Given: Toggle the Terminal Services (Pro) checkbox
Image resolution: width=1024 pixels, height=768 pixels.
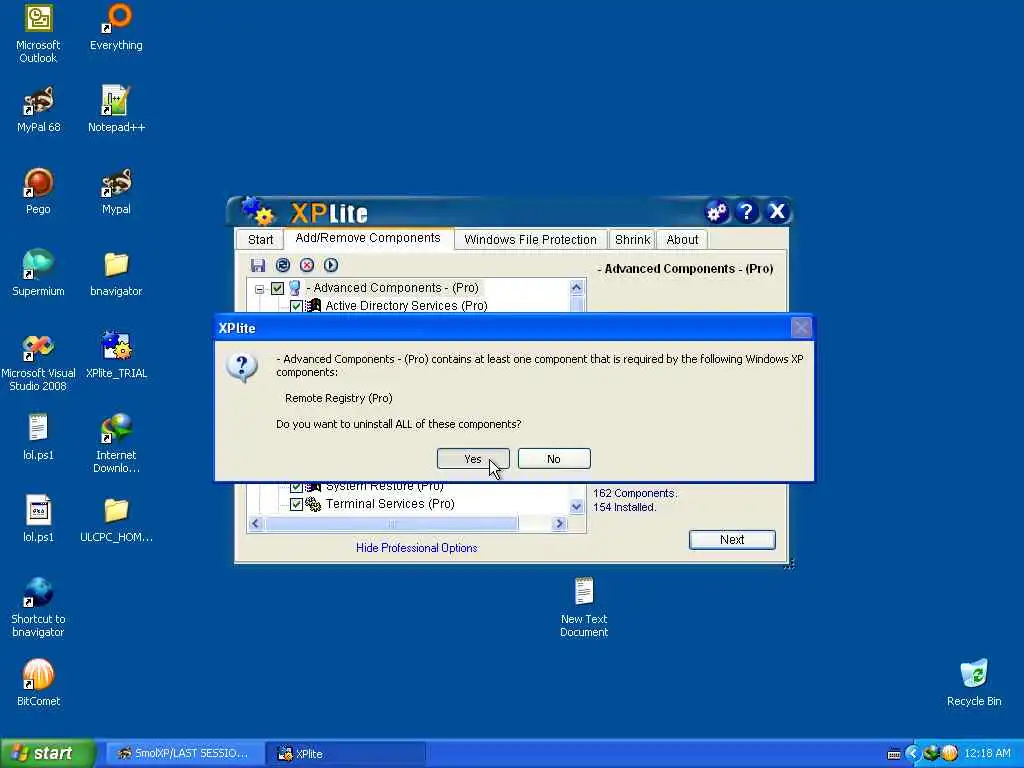Looking at the screenshot, I should pos(296,504).
